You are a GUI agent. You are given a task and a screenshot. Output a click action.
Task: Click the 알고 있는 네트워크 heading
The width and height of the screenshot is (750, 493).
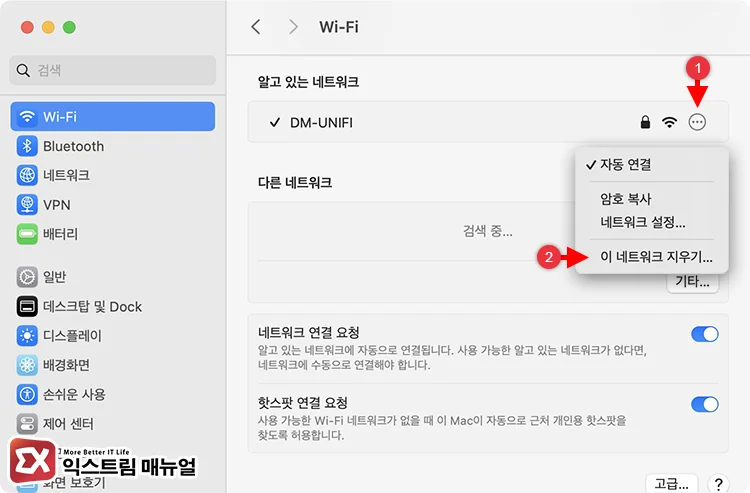tap(309, 82)
